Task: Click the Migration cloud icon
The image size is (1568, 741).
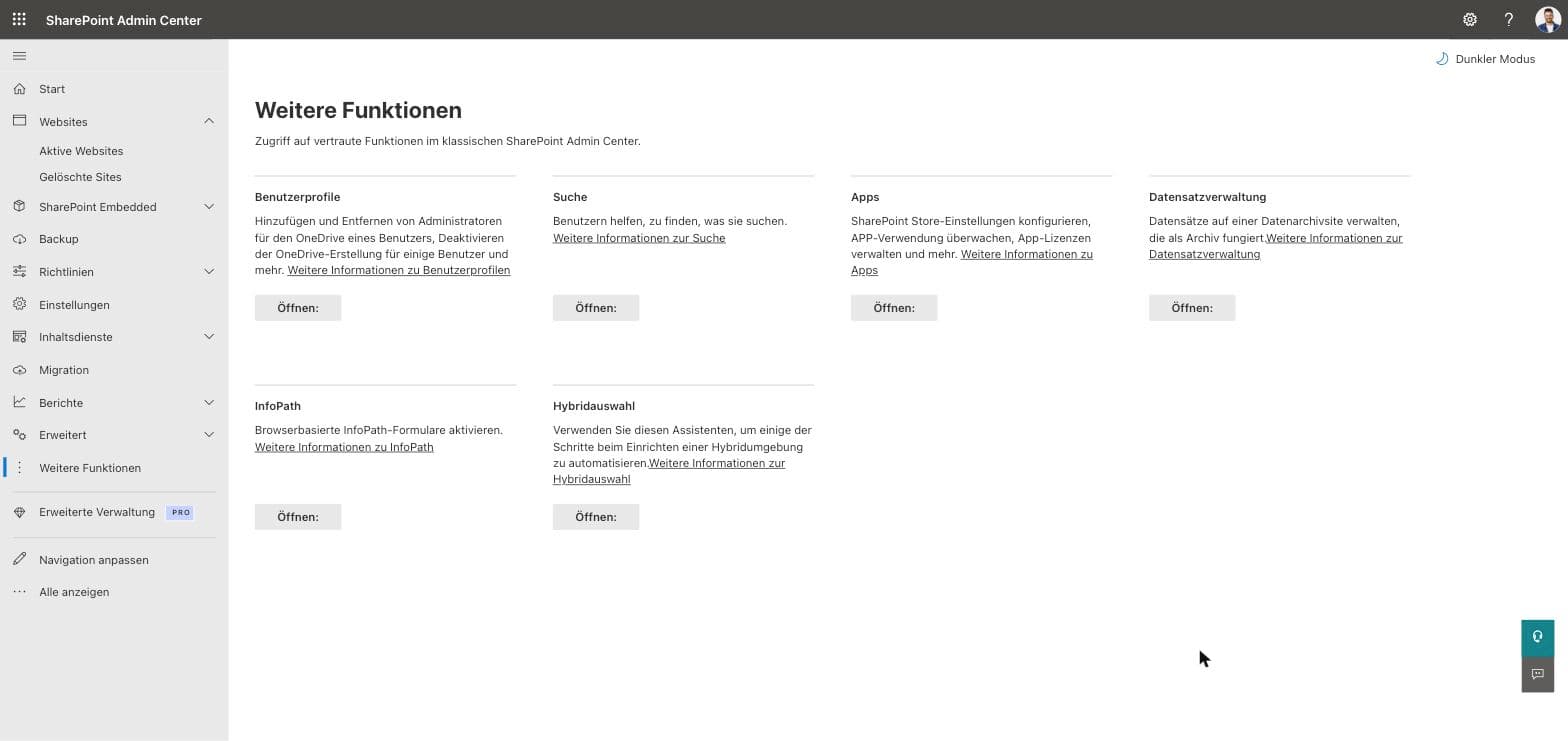Action: (19, 370)
